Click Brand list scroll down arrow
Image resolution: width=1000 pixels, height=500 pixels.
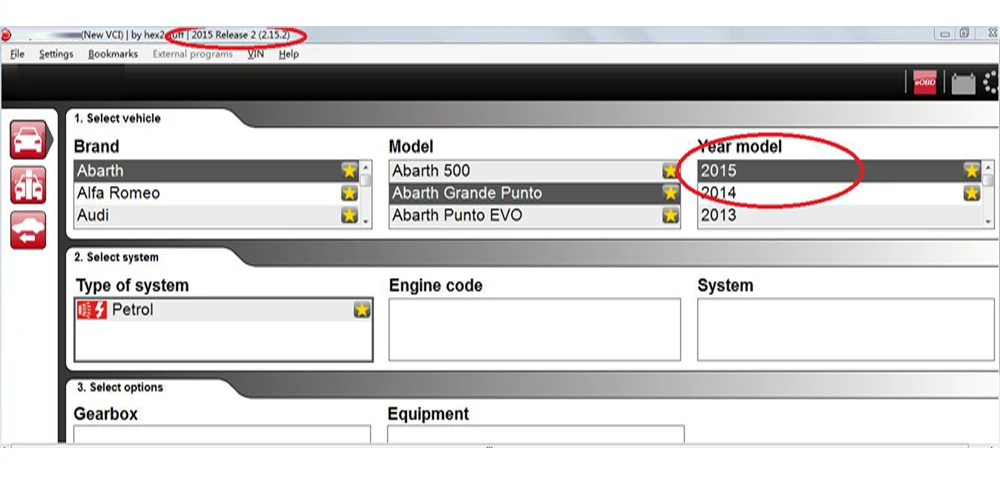(366, 221)
